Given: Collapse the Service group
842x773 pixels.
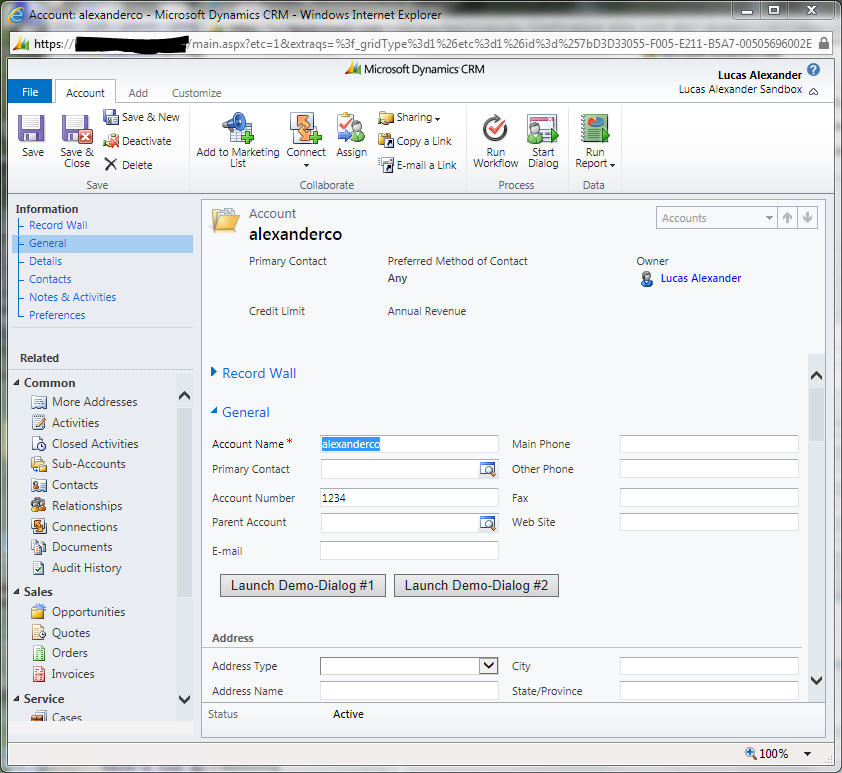Looking at the screenshot, I should (17, 698).
